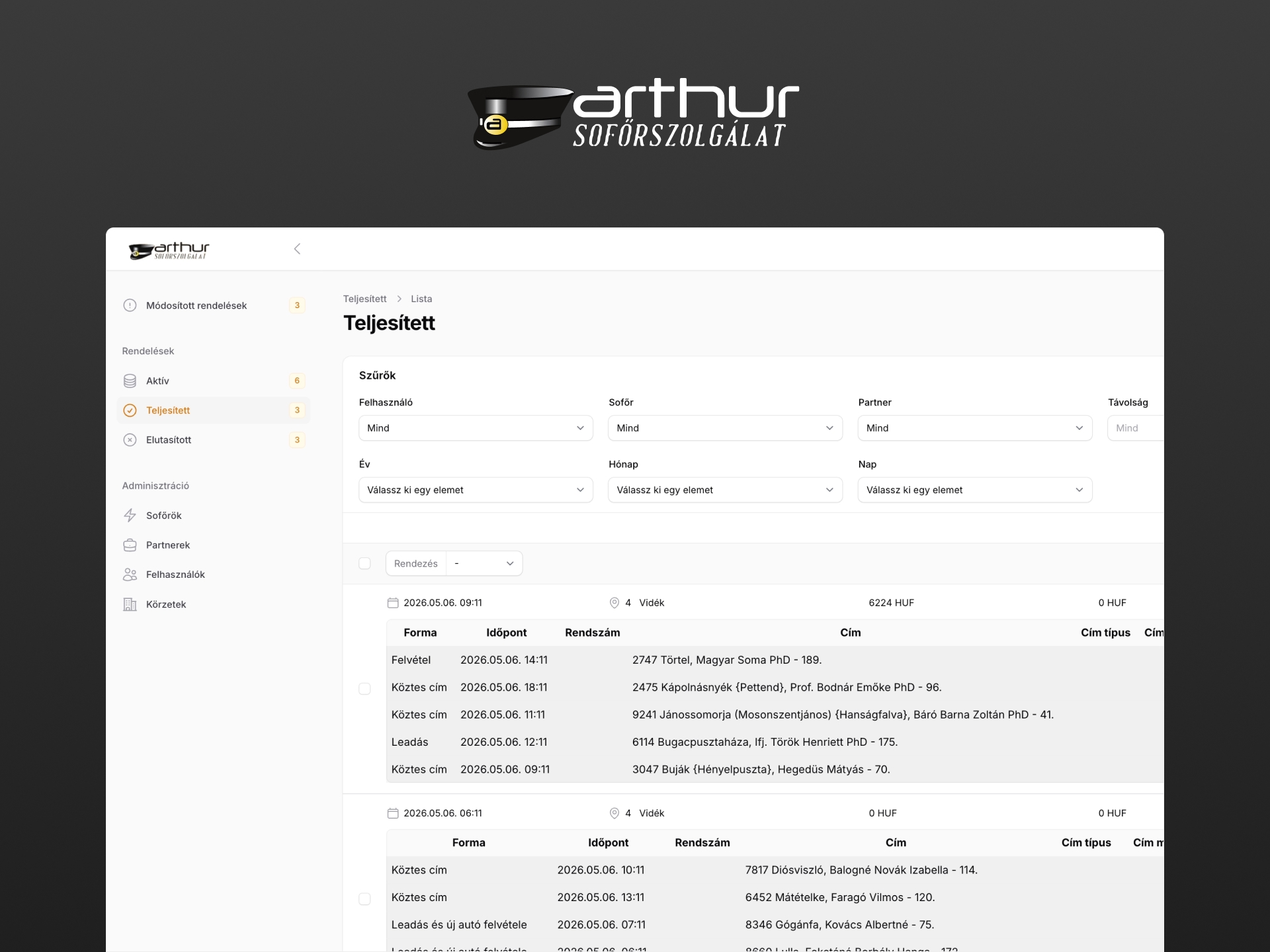1270x952 pixels.
Task: Go to Elutasított orders
Action: click(x=213, y=440)
